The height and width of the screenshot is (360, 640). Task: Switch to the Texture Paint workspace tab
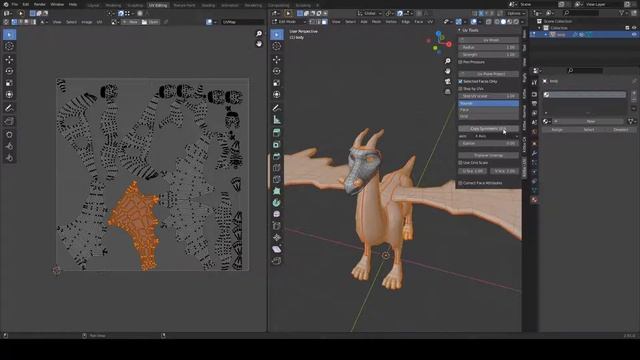[x=184, y=5]
